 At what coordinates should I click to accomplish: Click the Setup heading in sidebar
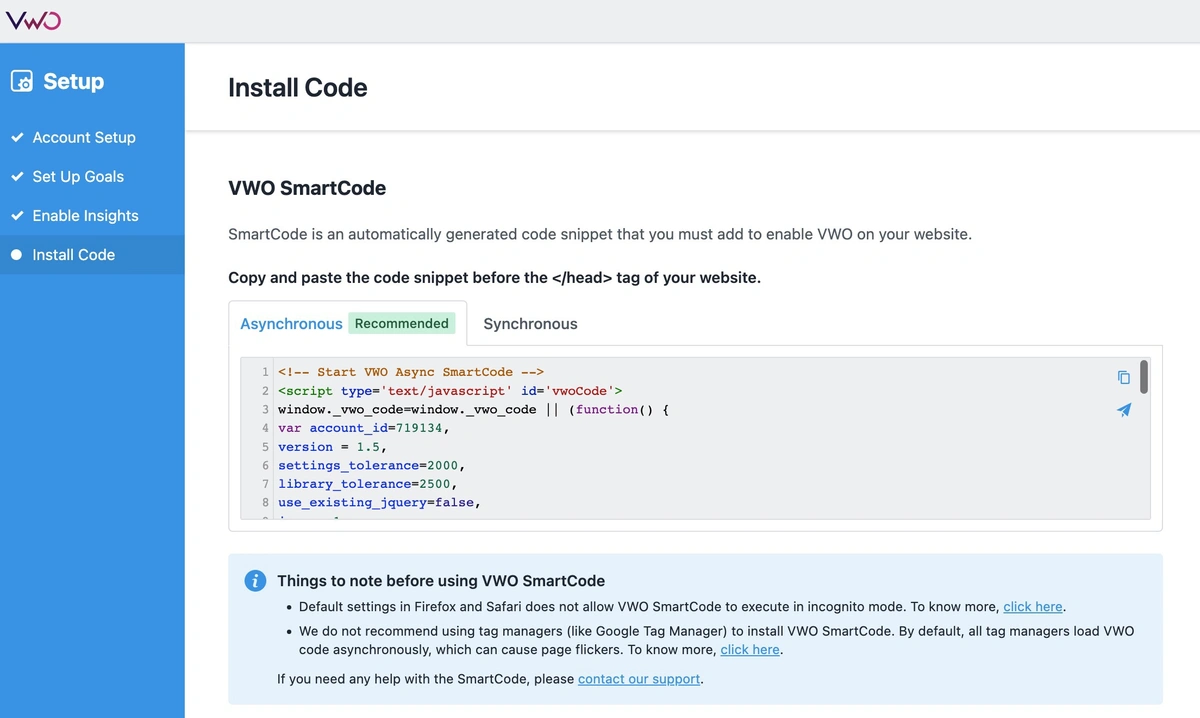pyautogui.click(x=74, y=82)
